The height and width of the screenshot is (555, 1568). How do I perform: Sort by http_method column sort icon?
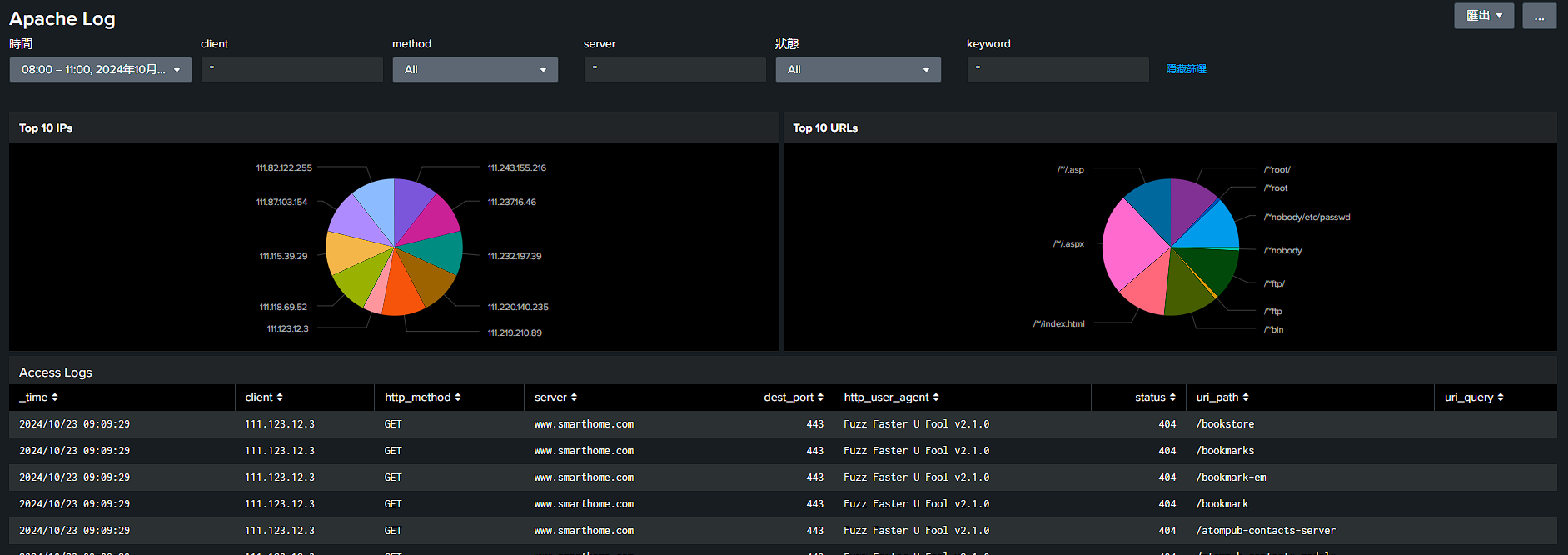coord(458,397)
